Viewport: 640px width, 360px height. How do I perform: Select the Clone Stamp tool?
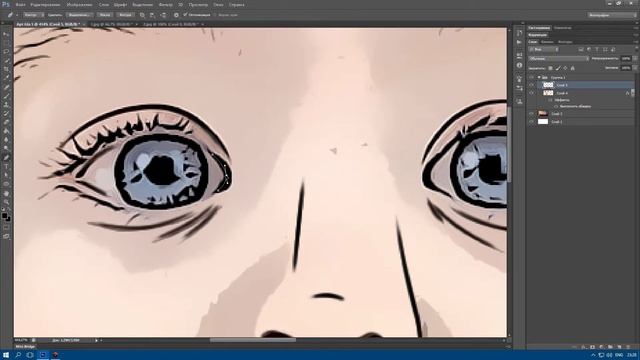(x=6, y=104)
